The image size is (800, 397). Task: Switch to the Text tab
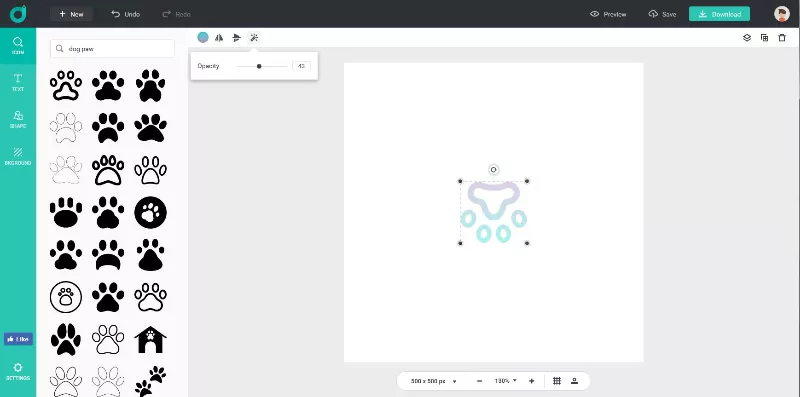tap(18, 82)
